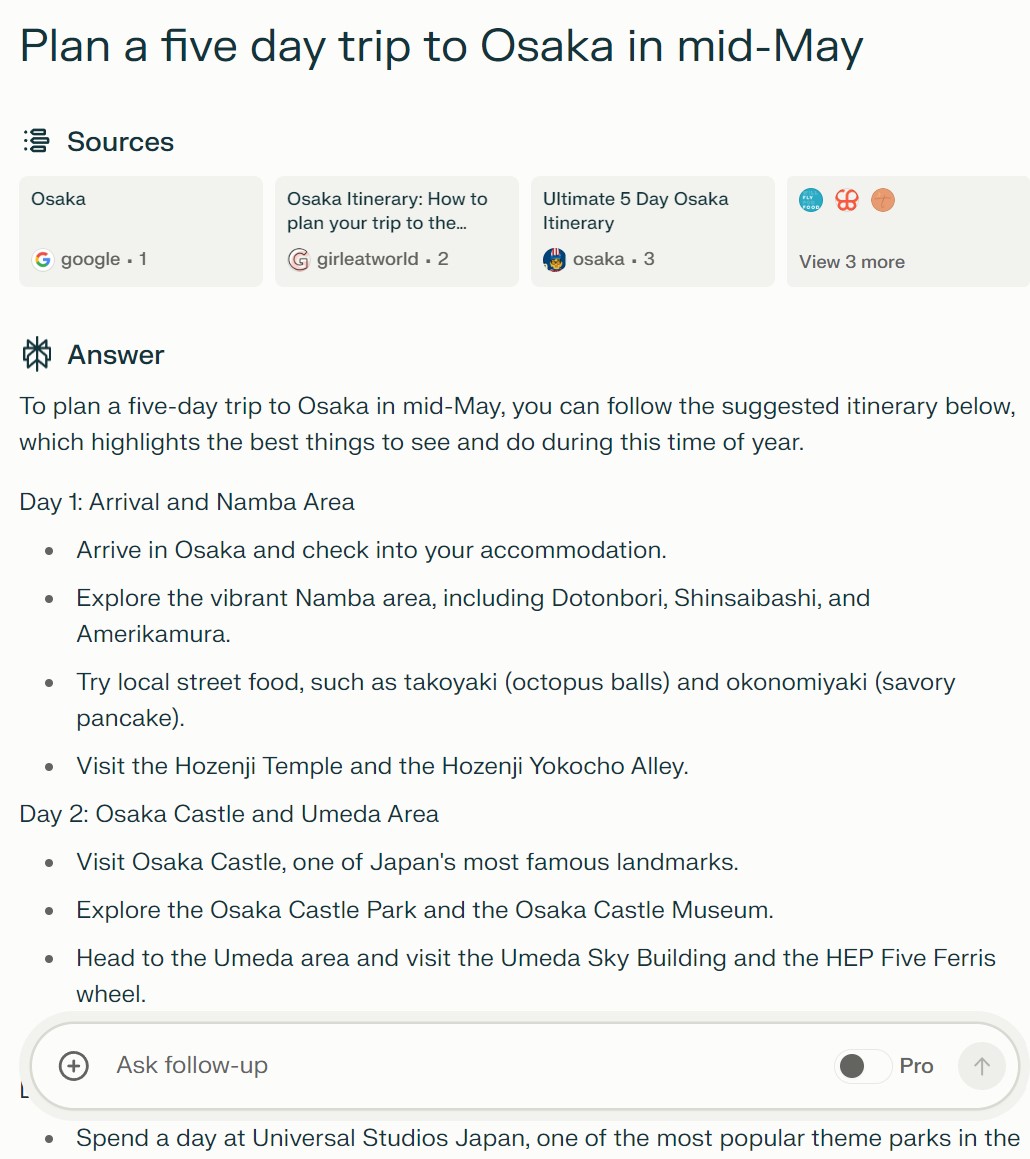Submit follow-up with the up-arrow button
Viewport: 1030px width, 1159px height.
coord(981,1066)
